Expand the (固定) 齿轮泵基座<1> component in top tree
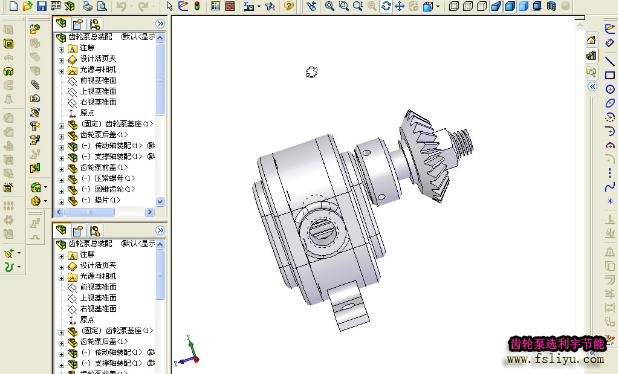 61,126
